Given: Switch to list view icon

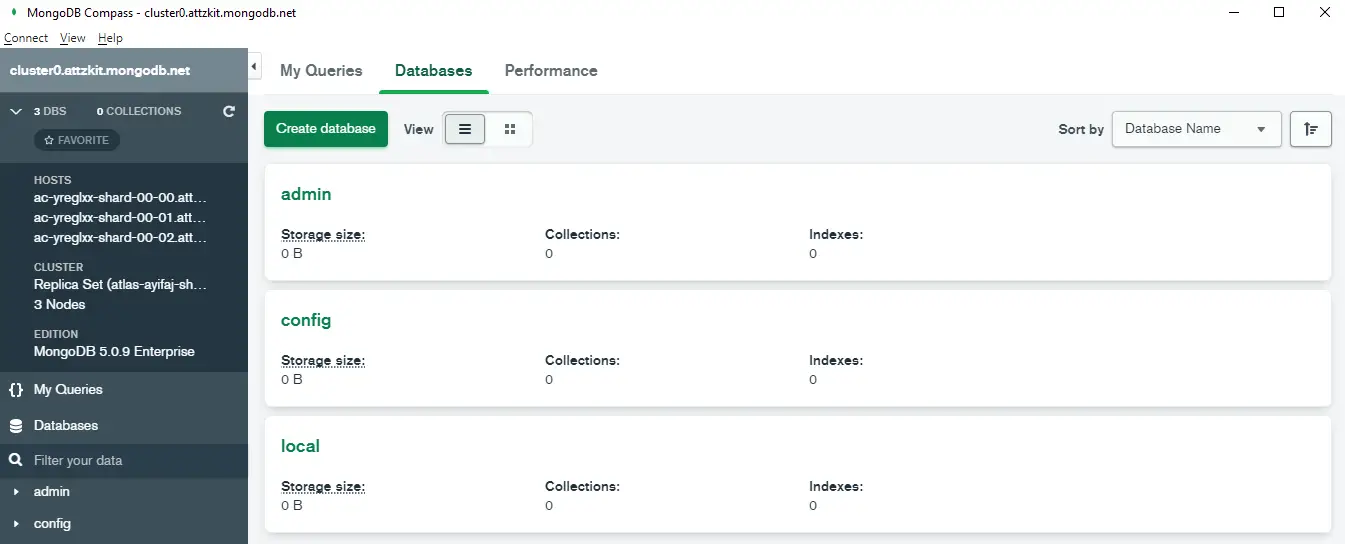Looking at the screenshot, I should pyautogui.click(x=465, y=129).
